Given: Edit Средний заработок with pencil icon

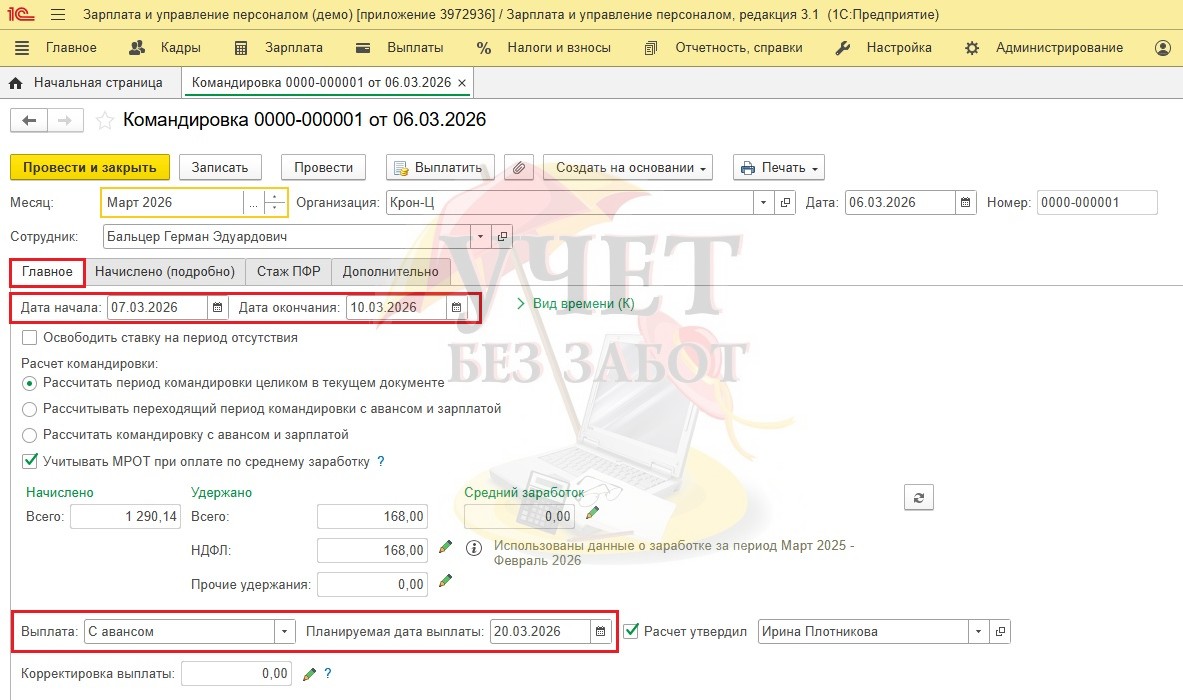Looking at the screenshot, I should [x=593, y=513].
